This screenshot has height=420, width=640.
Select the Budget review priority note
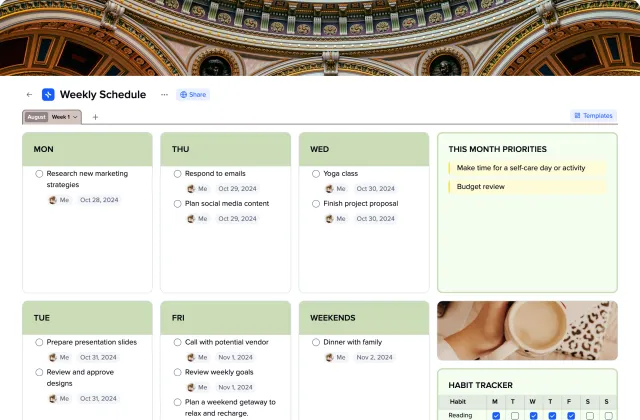527,187
